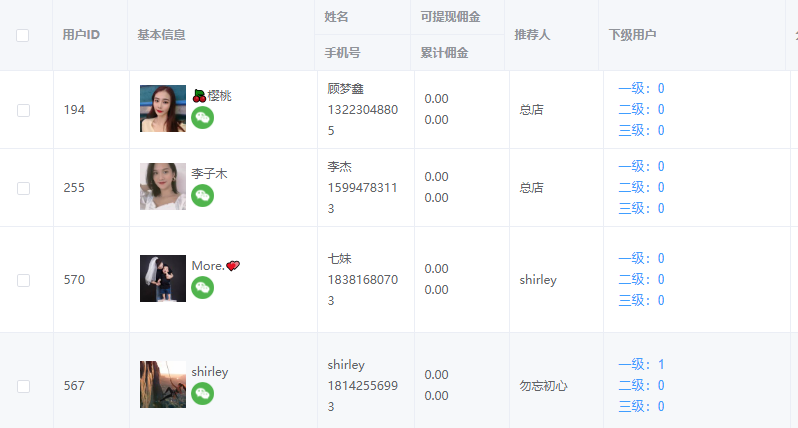Tick the checkbox for user 567
The image size is (798, 428).
23,386
